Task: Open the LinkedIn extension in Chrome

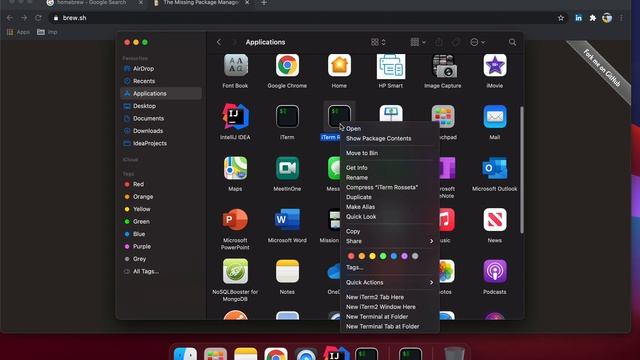Action: click(x=578, y=18)
